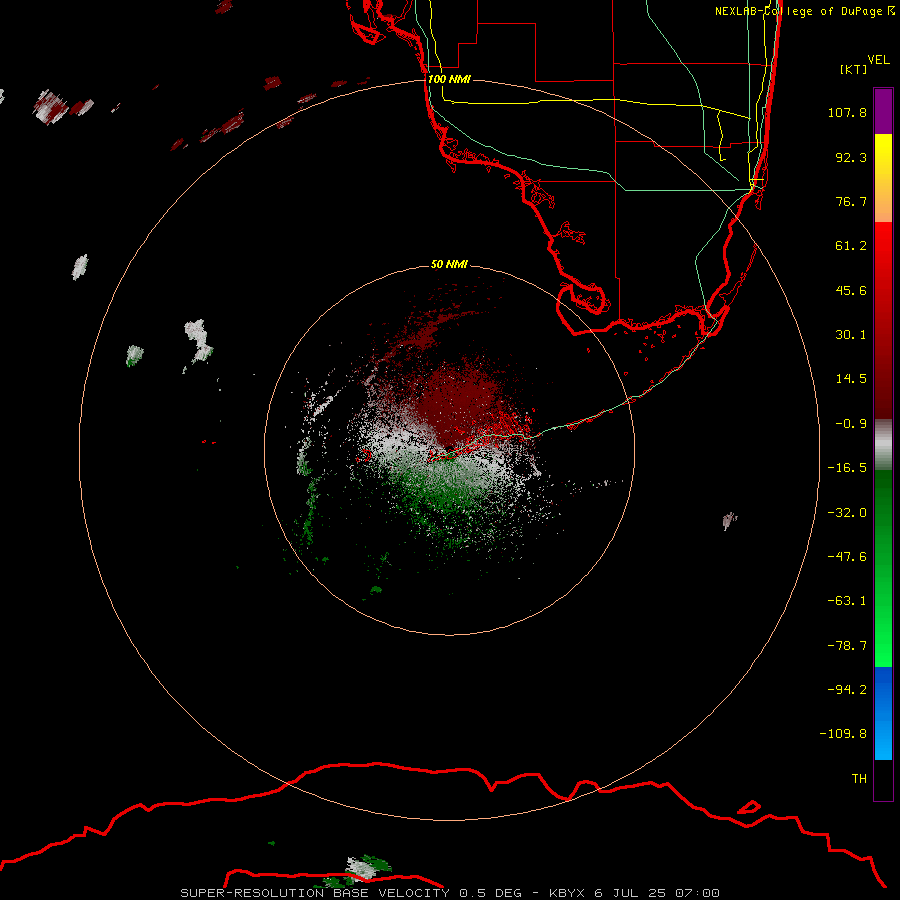Screen dimensions: 900x900
Task: Click the 107.8 velocity legend value
Action: coord(847,112)
